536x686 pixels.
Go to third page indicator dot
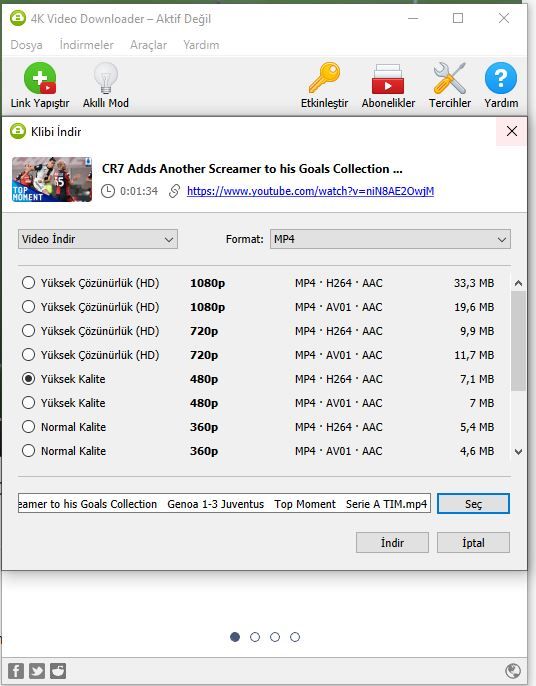(275, 637)
